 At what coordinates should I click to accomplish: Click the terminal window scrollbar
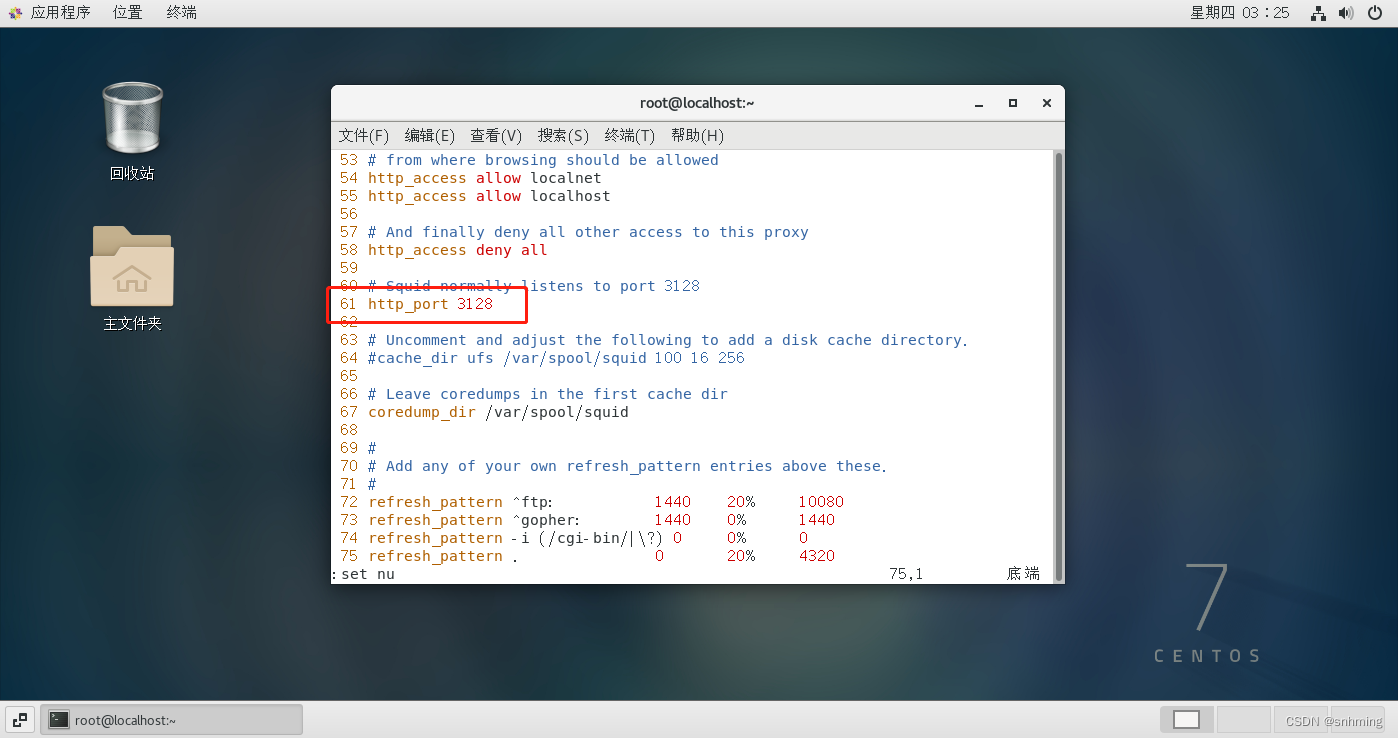[x=1057, y=360]
